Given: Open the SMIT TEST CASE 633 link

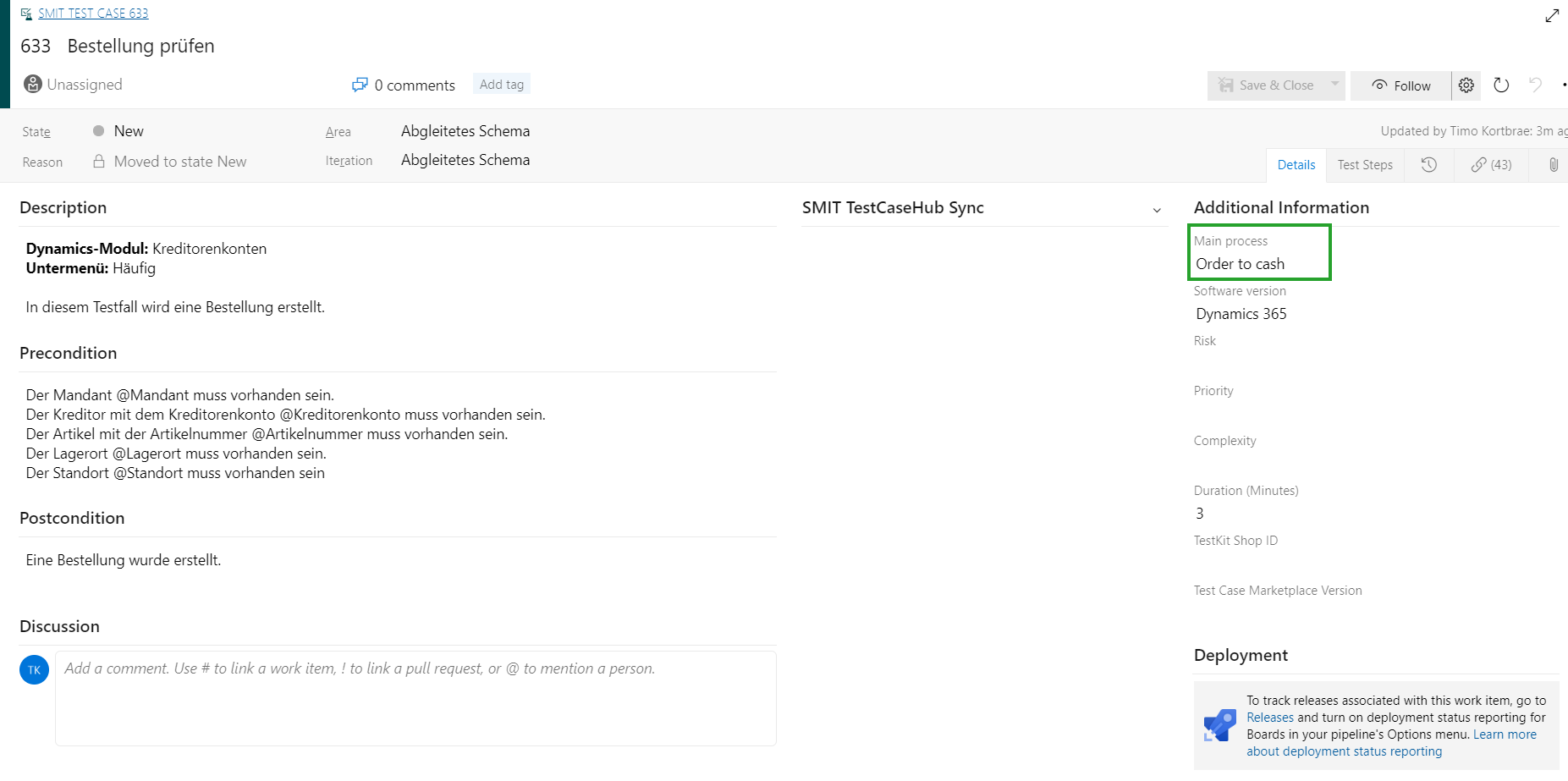Looking at the screenshot, I should click(93, 14).
